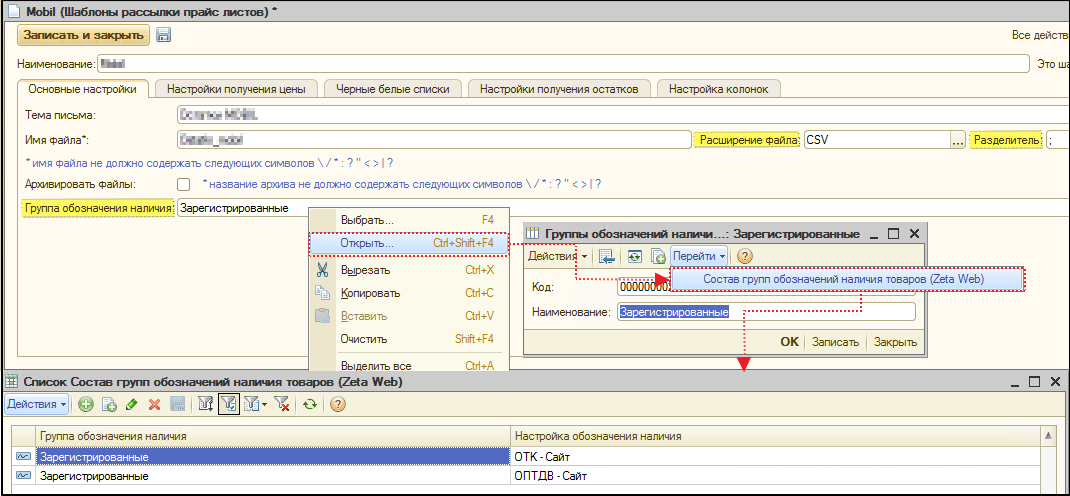Click row icon of ОПТДВ - Сайт entry

pos(24,475)
